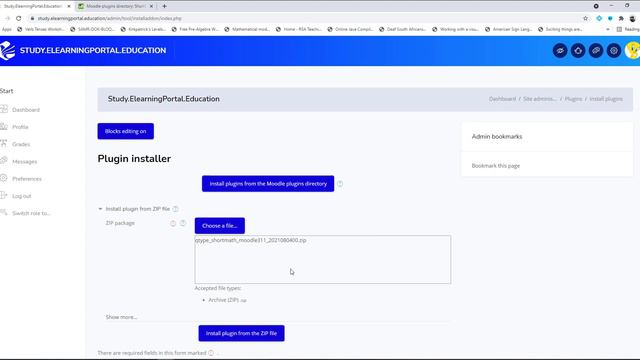The height and width of the screenshot is (360, 640).
Task: Click the Switch role to sidebar icon
Action: [x=4, y=213]
